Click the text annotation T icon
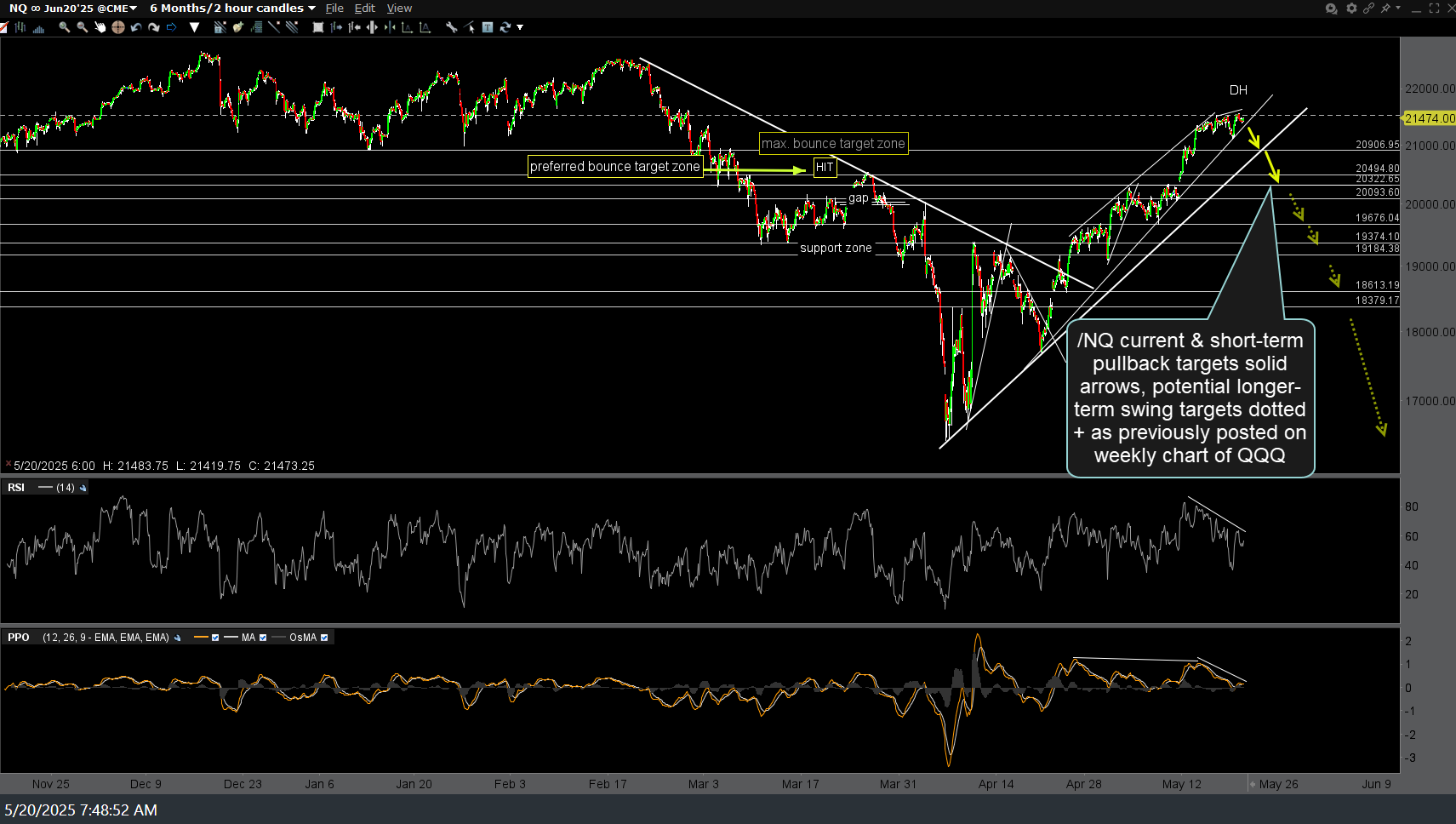1456x824 pixels. point(488,27)
